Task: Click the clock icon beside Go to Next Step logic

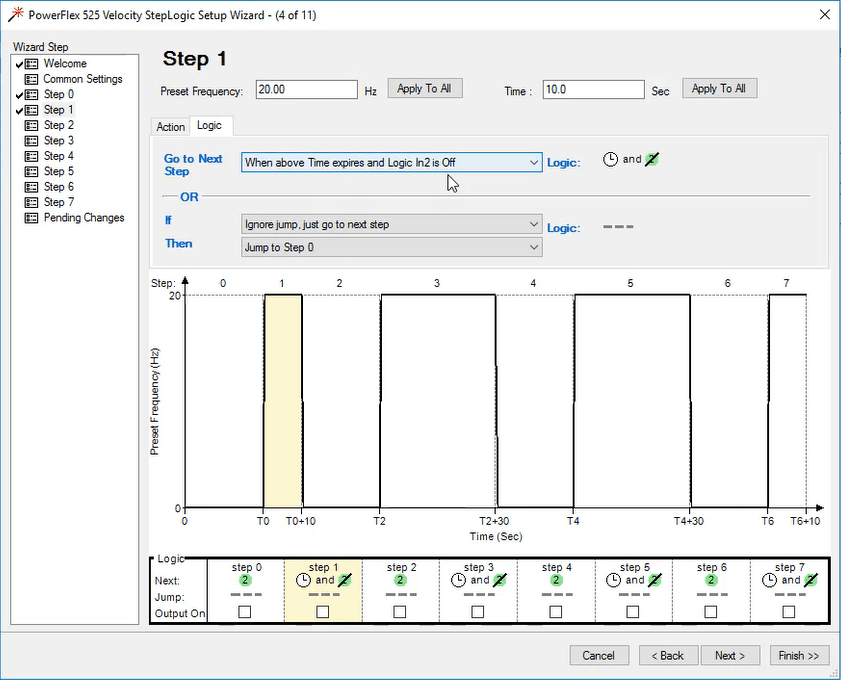Action: 610,159
